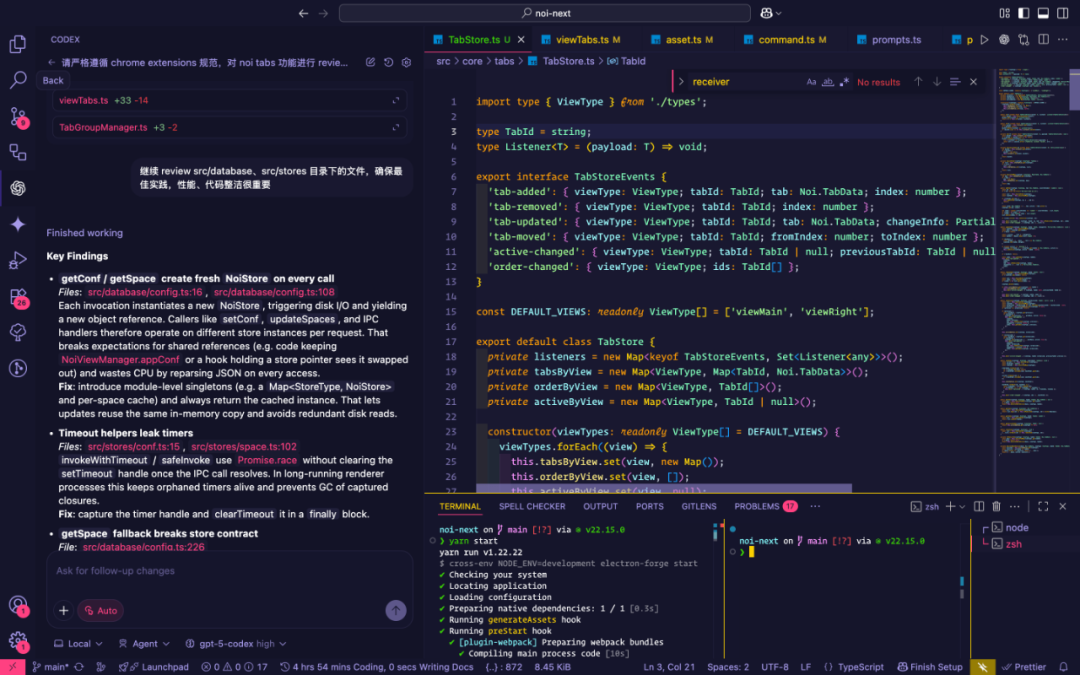The width and height of the screenshot is (1080, 675).
Task: Open changes compare icon in editor toolbar
Action: [1024, 39]
